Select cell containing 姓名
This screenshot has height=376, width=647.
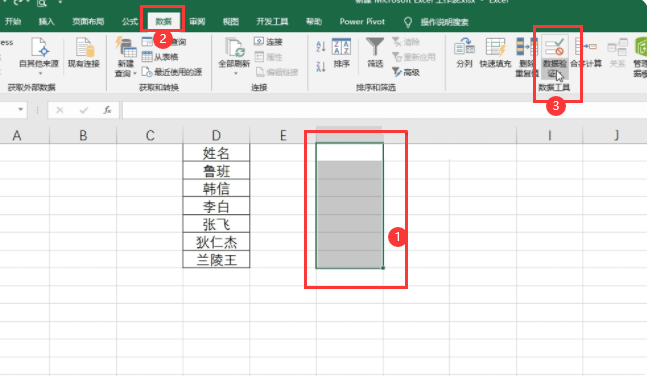216,153
